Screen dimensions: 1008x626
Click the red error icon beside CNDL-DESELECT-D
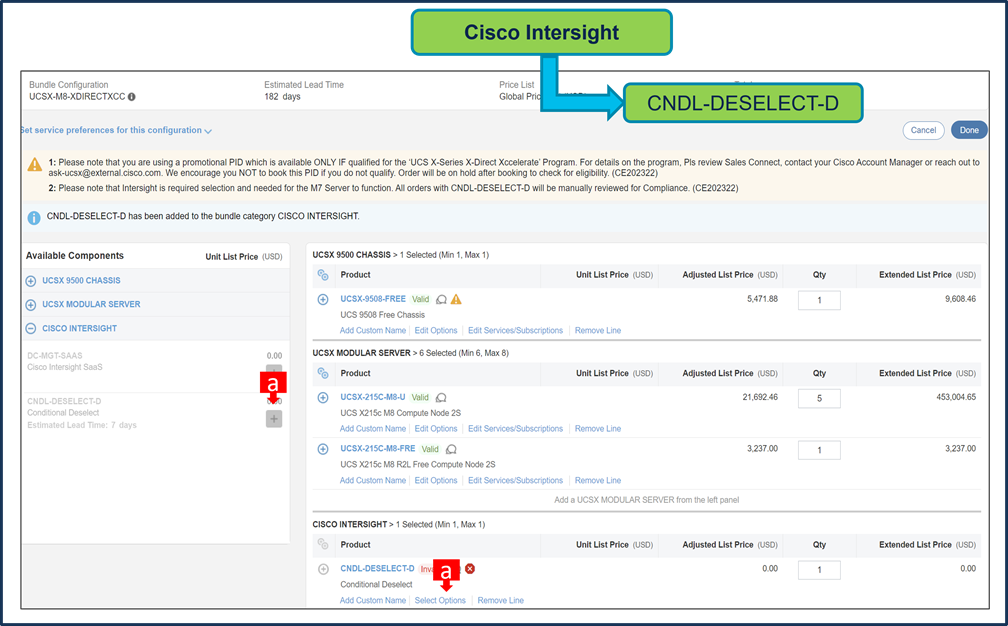pyautogui.click(x=470, y=569)
